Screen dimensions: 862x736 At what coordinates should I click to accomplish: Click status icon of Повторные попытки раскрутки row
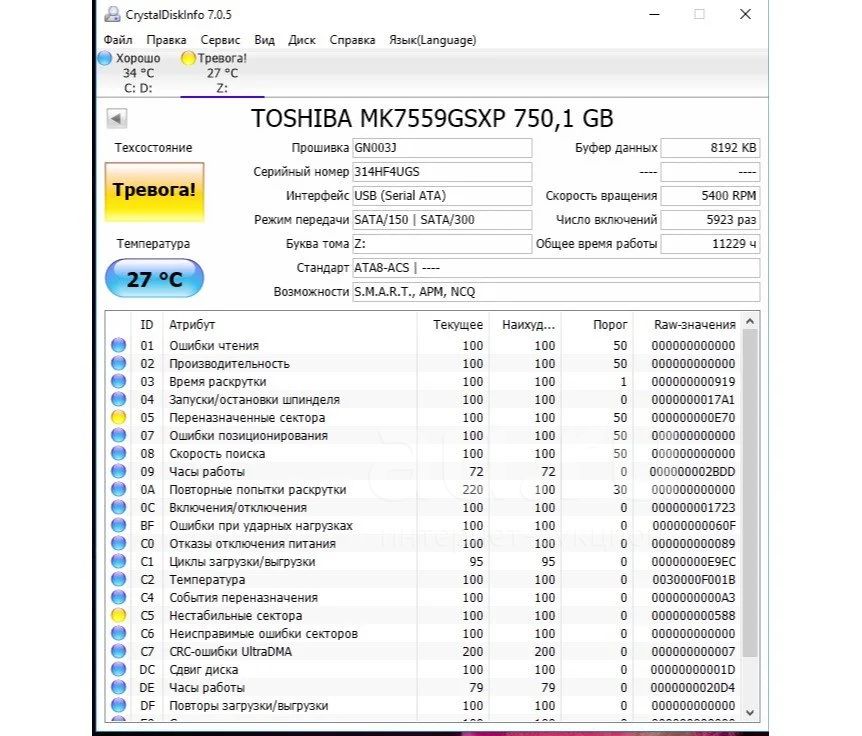click(119, 489)
